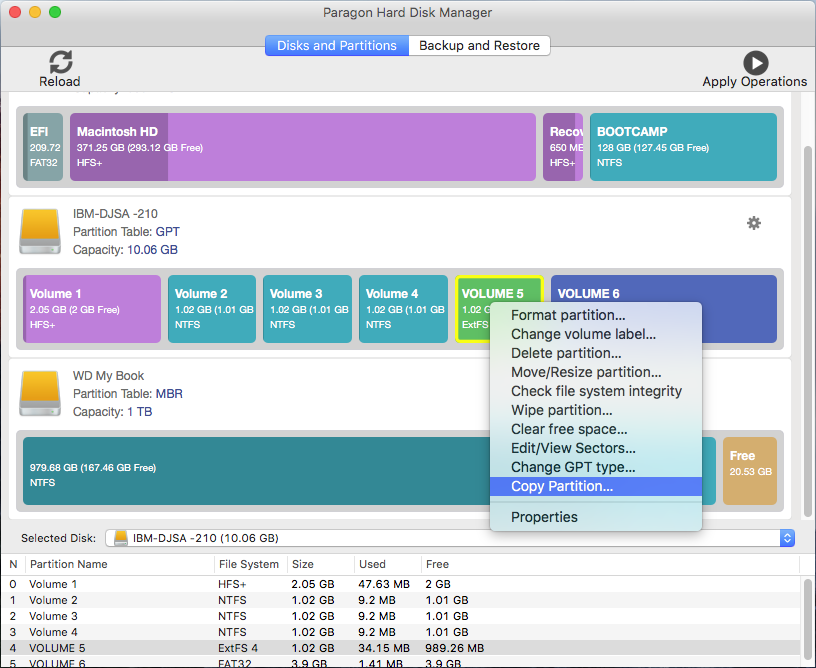Screen dimensions: 816x668
Task: Select the Macintosh HD partition block
Action: pos(303,147)
